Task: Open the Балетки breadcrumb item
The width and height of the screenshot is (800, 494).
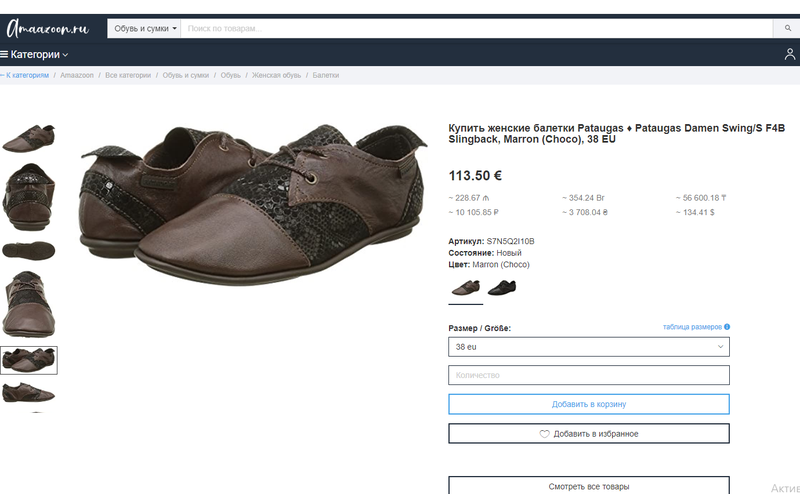Action: [325, 75]
